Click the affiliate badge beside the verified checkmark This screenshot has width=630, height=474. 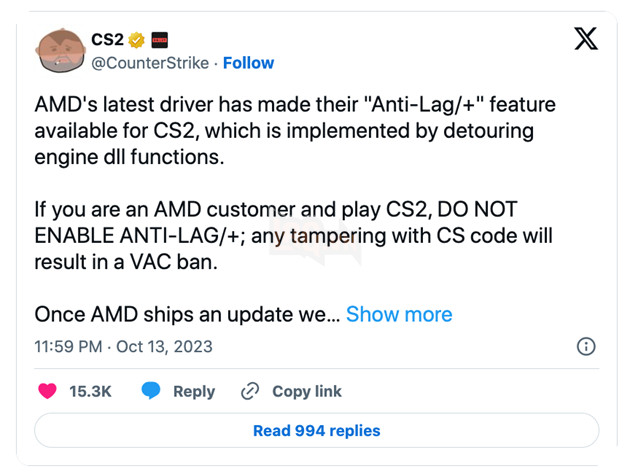(159, 40)
